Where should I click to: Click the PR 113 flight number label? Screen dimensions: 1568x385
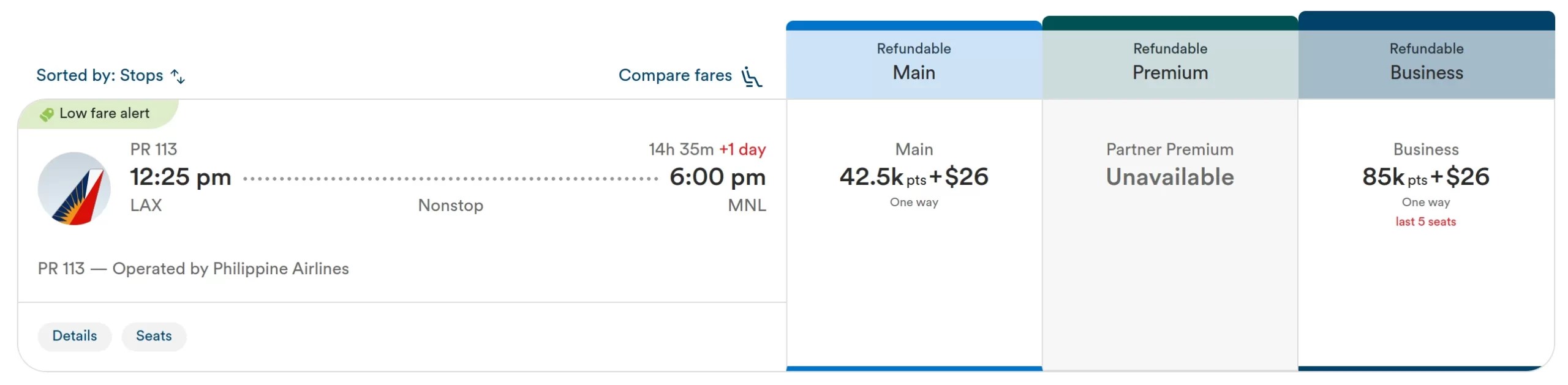click(x=154, y=149)
